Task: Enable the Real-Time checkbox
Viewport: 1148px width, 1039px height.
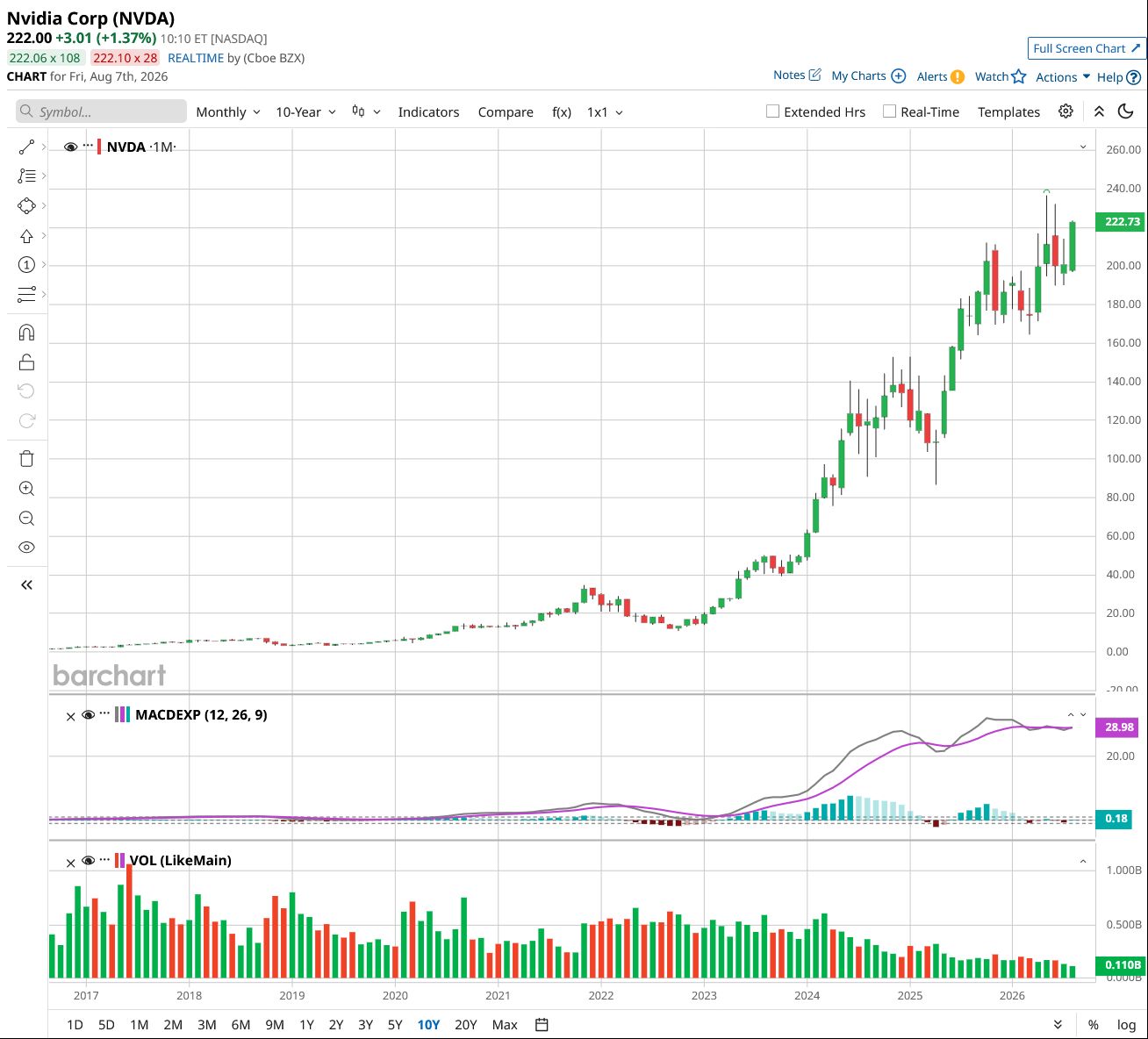Action: pyautogui.click(x=889, y=111)
